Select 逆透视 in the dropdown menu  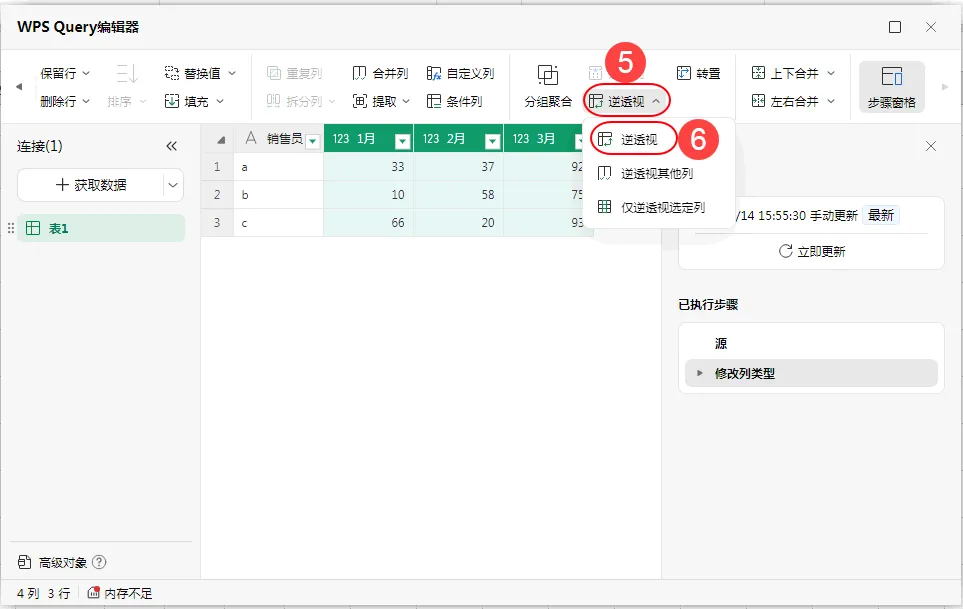[x=639, y=139]
